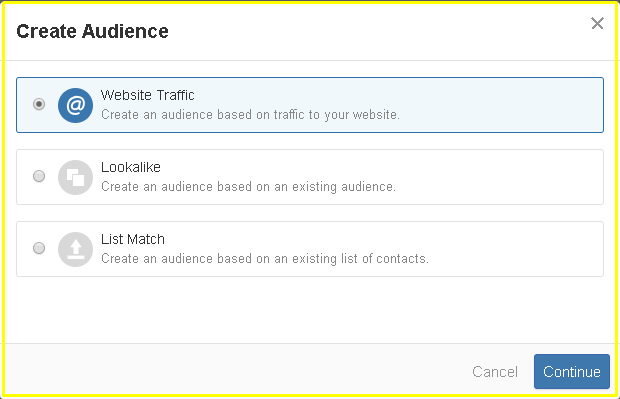Click the Create Audience heading
620x399 pixels.
92,31
